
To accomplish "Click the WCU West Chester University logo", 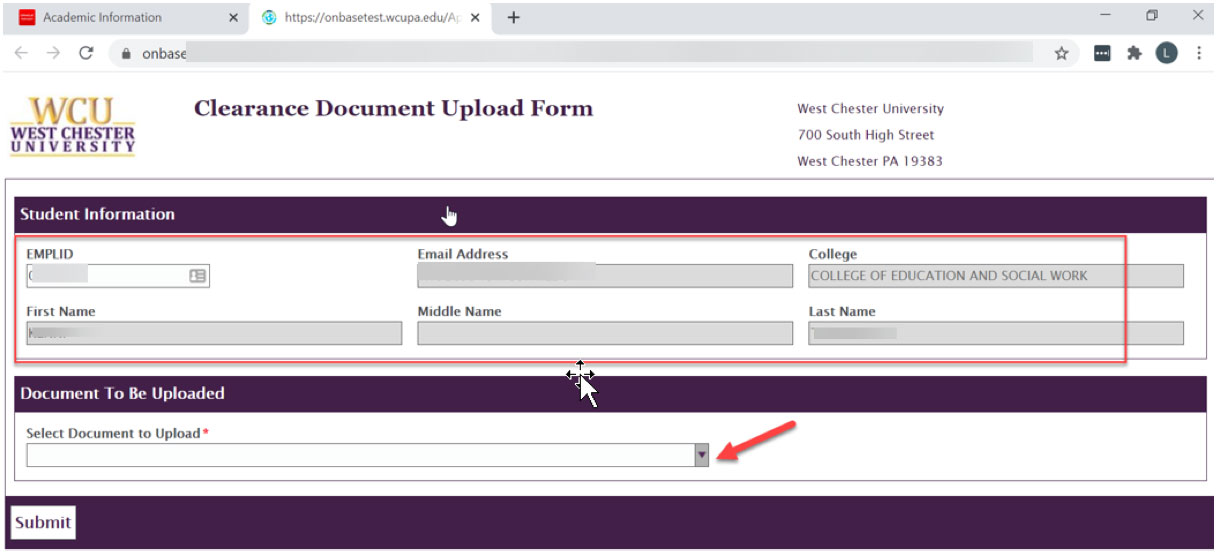I will coord(72,126).
